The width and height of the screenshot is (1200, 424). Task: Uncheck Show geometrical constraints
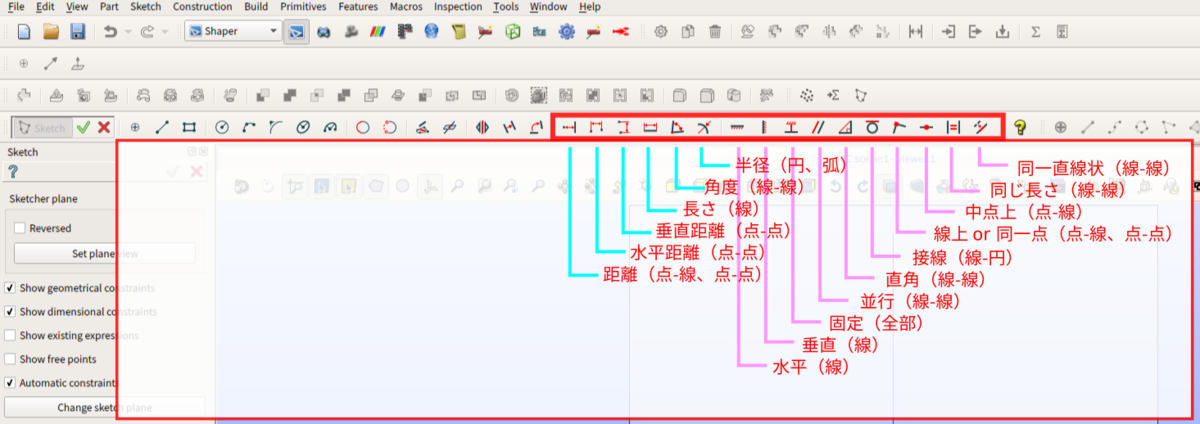[x=10, y=288]
